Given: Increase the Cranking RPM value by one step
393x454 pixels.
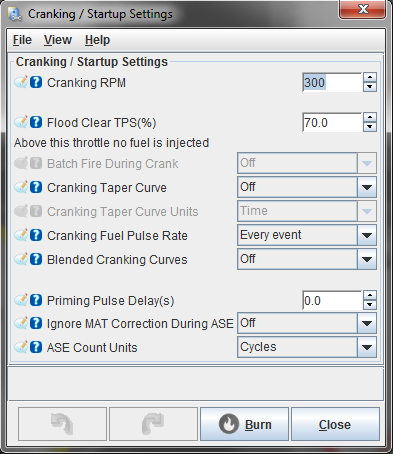Looking at the screenshot, I should pyautogui.click(x=370, y=77).
